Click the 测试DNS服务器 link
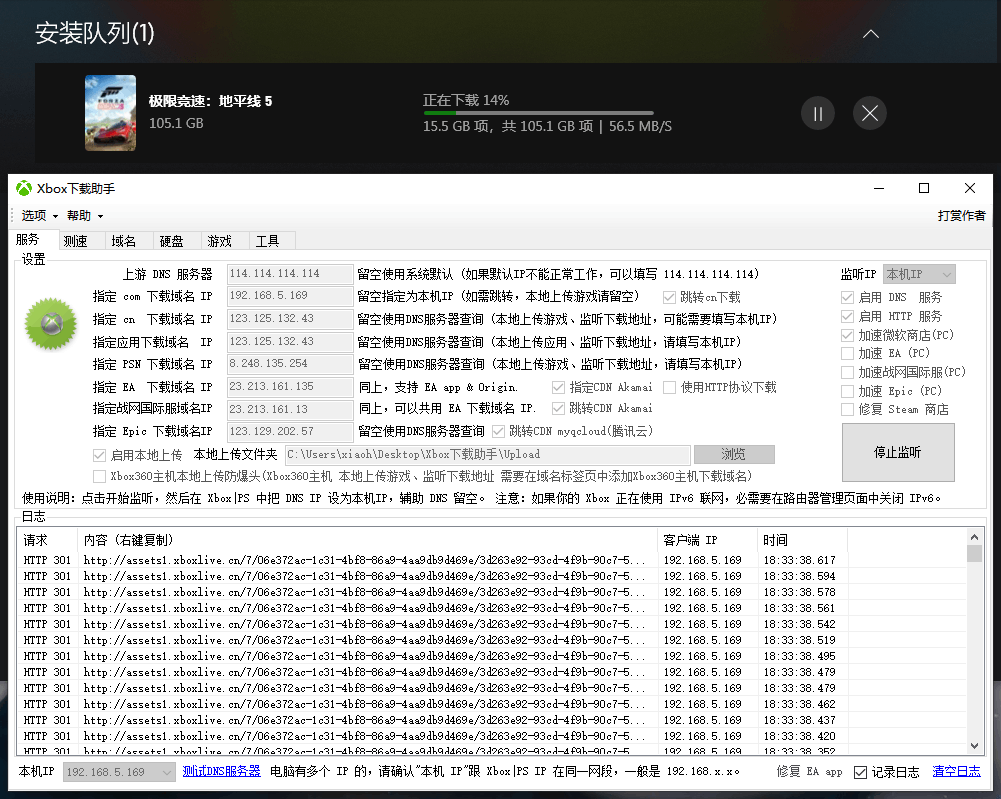 [x=222, y=771]
